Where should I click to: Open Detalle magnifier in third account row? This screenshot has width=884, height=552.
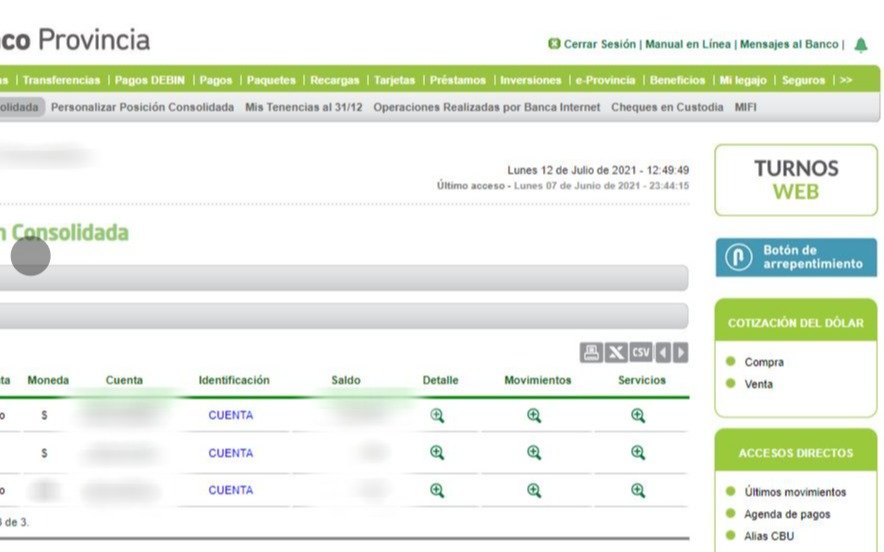click(437, 491)
